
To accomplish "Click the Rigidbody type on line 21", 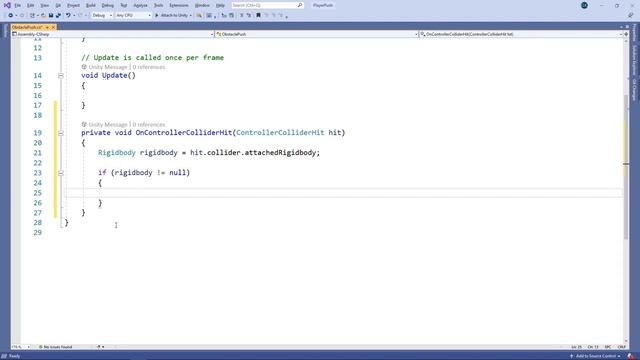I will pos(117,153).
